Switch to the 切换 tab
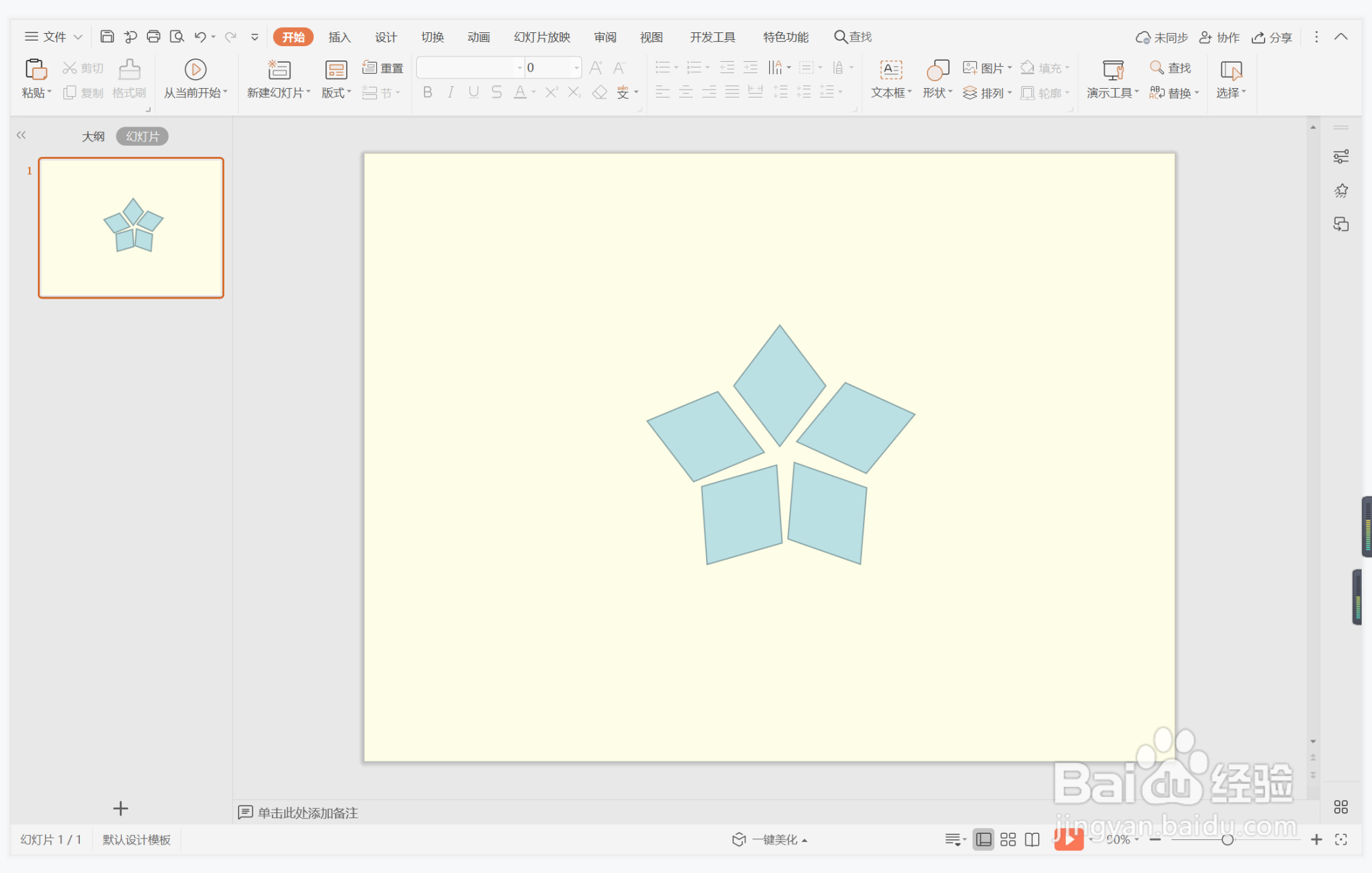1372x873 pixels. click(x=432, y=37)
